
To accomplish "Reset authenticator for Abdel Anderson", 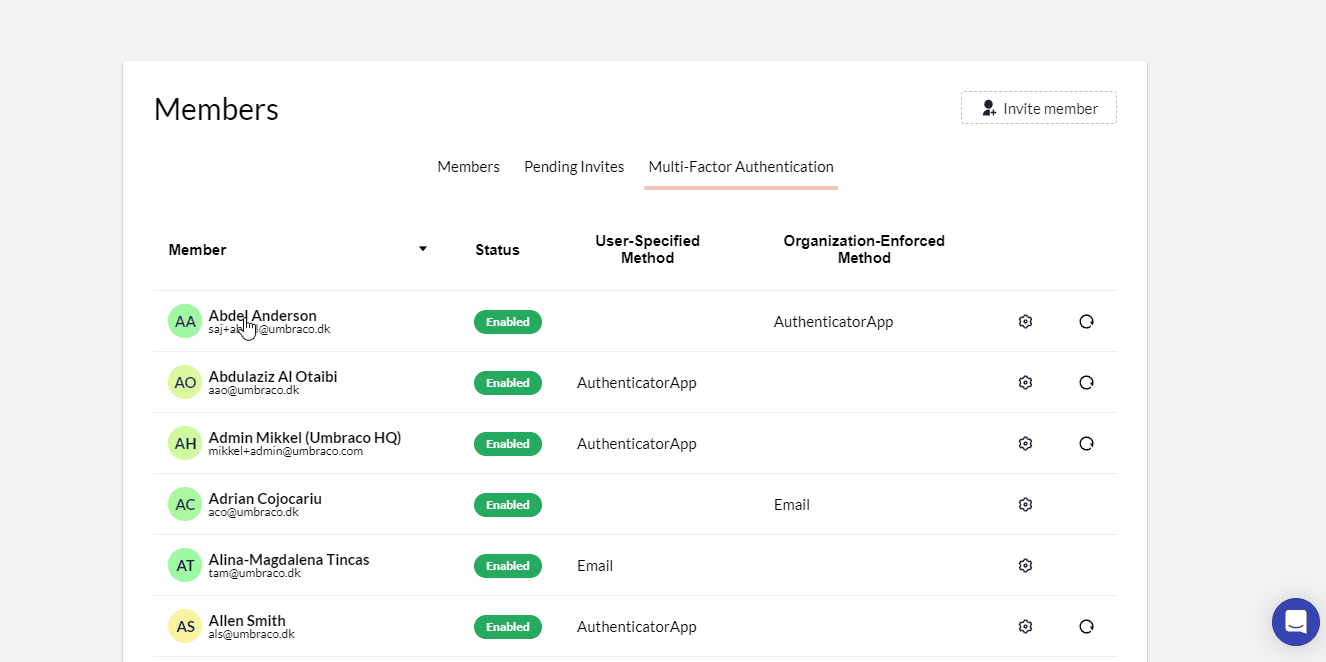I will pos(1087,321).
